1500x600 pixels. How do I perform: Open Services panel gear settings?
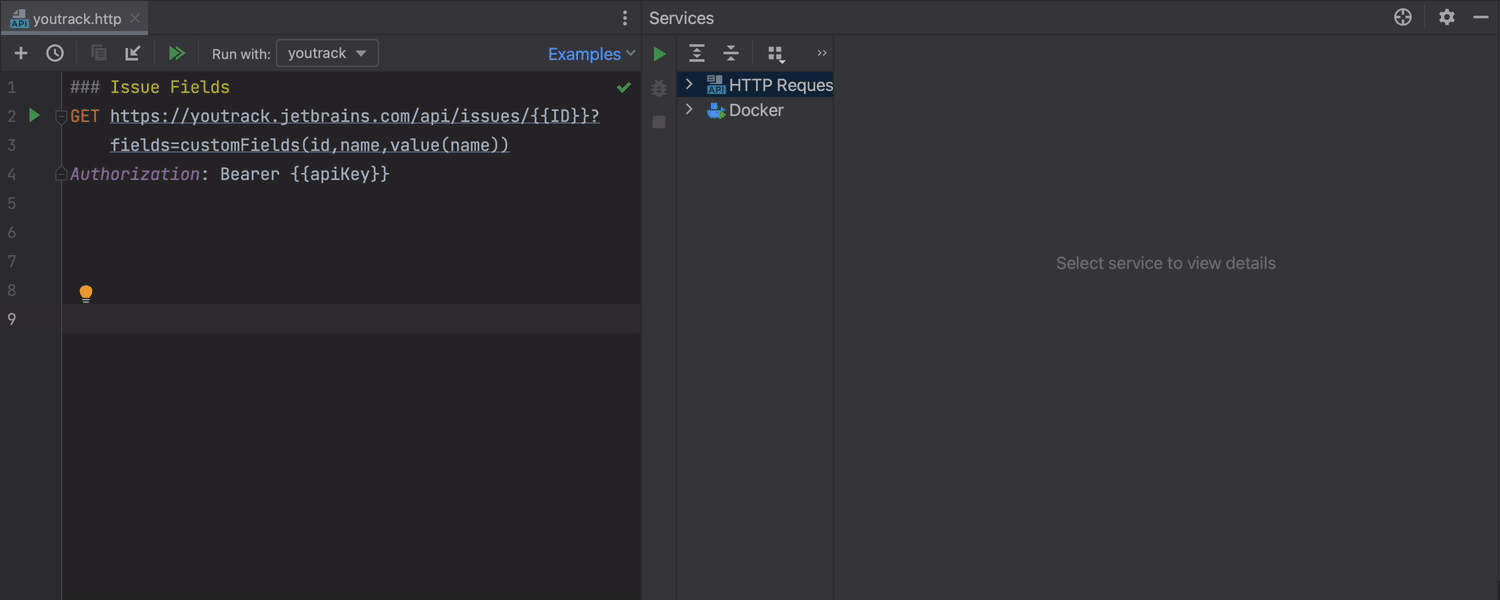(x=1446, y=18)
